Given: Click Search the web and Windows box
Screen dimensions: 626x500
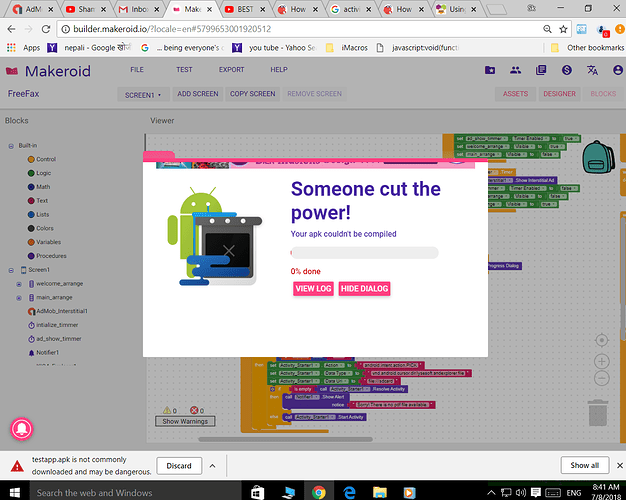Looking at the screenshot, I should point(110,492).
